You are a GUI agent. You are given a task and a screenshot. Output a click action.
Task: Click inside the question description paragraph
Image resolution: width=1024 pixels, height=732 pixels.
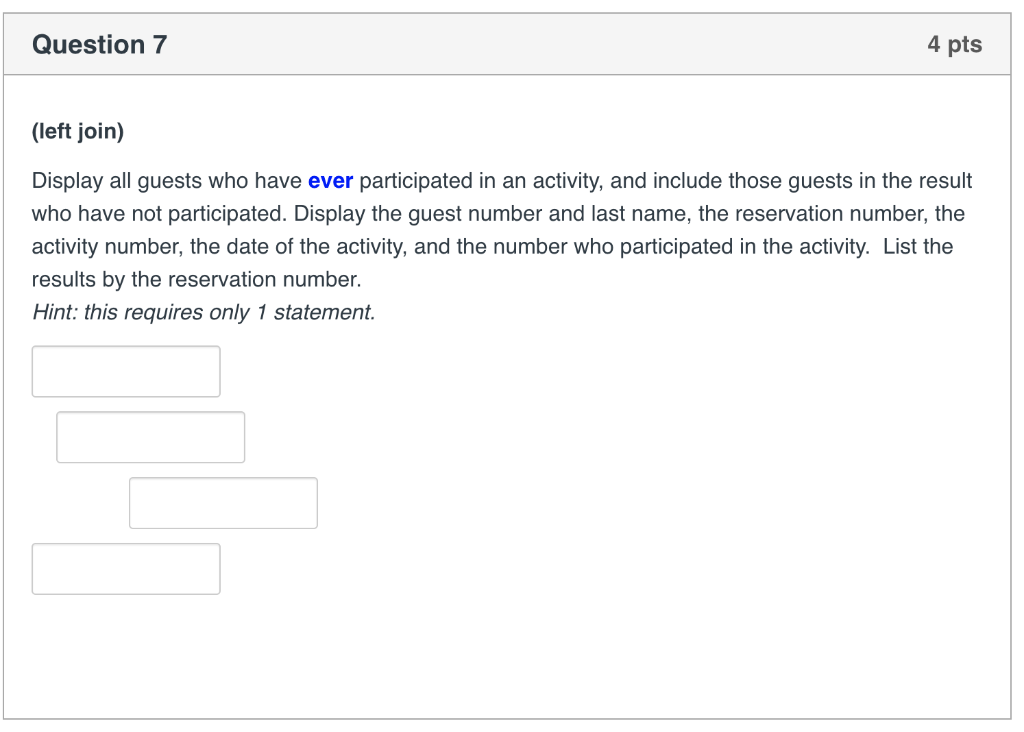(x=500, y=213)
